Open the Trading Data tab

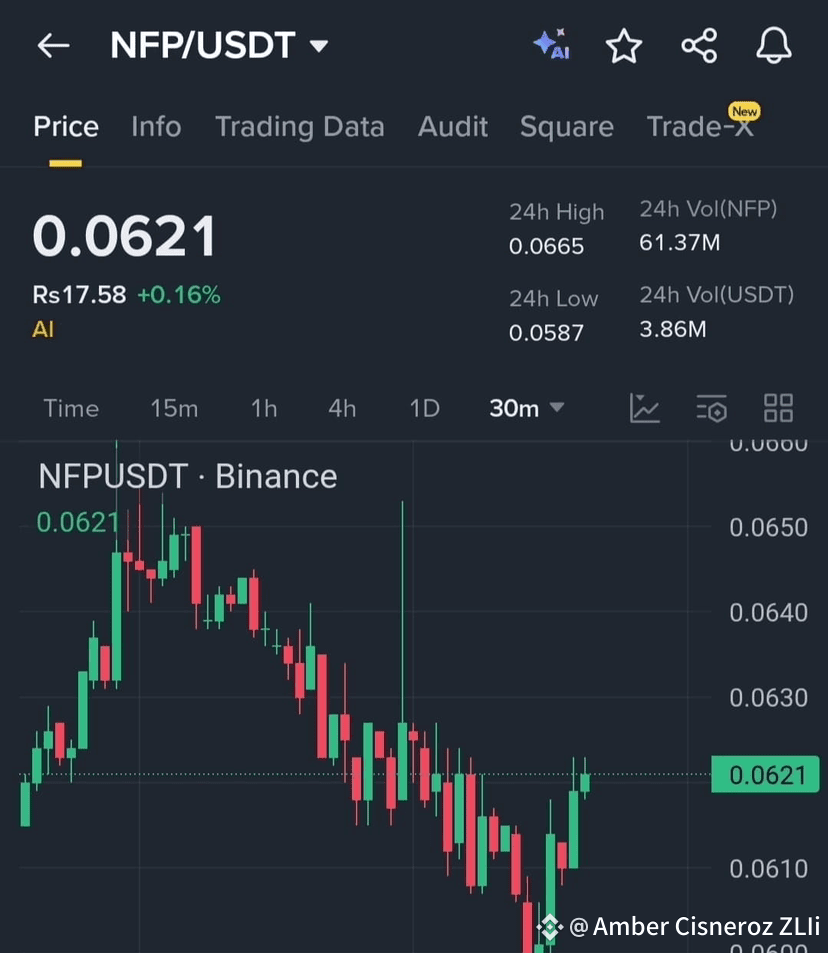pos(300,127)
